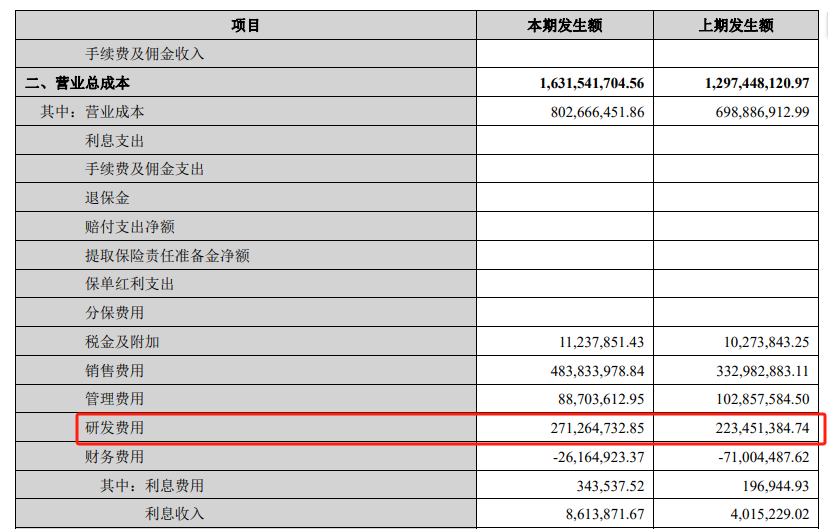
Task: Select the 管理费用 row label
Action: (x=115, y=399)
